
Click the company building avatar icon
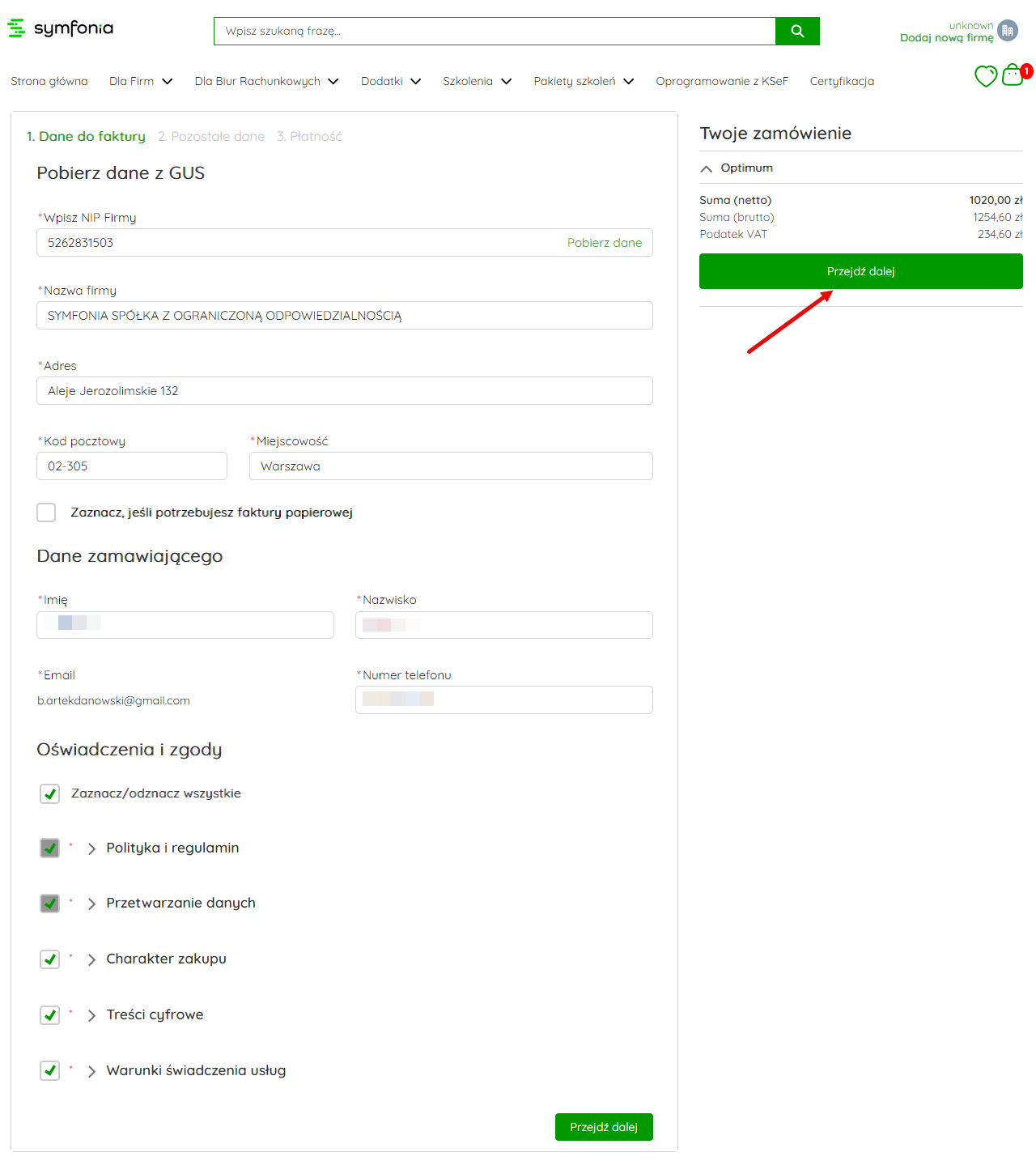click(1008, 31)
